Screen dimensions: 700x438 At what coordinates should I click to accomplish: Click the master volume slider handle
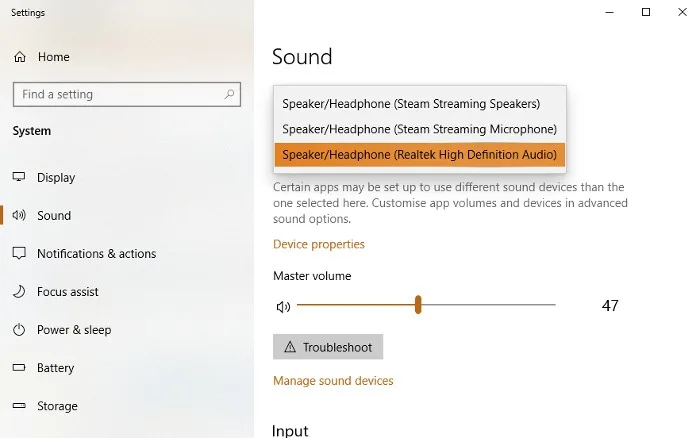point(418,305)
